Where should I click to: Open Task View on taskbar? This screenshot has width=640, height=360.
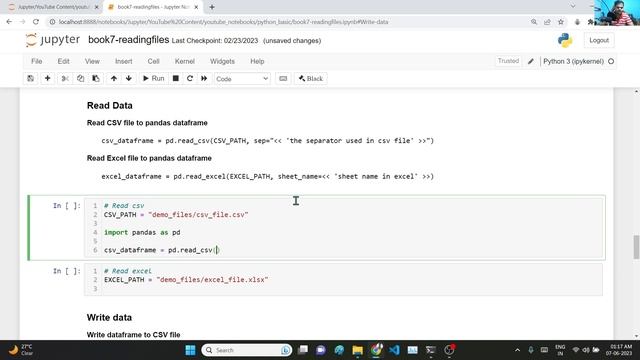point(303,350)
